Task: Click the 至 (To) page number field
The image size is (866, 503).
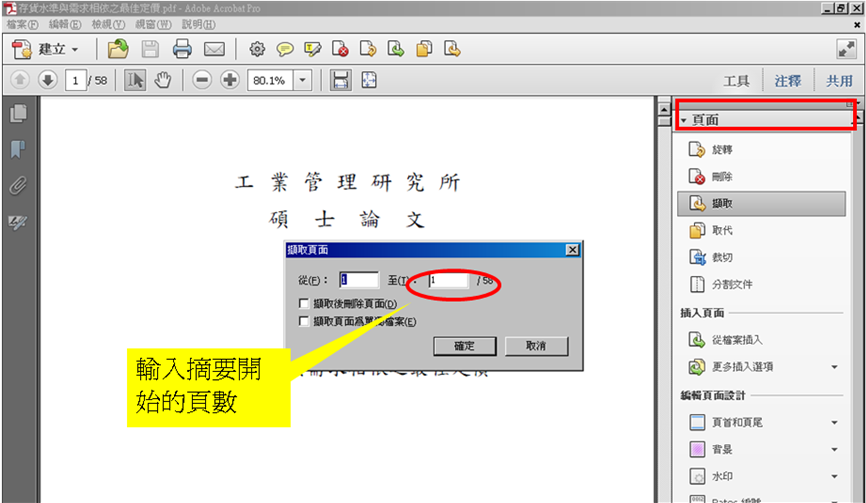Action: (x=447, y=281)
